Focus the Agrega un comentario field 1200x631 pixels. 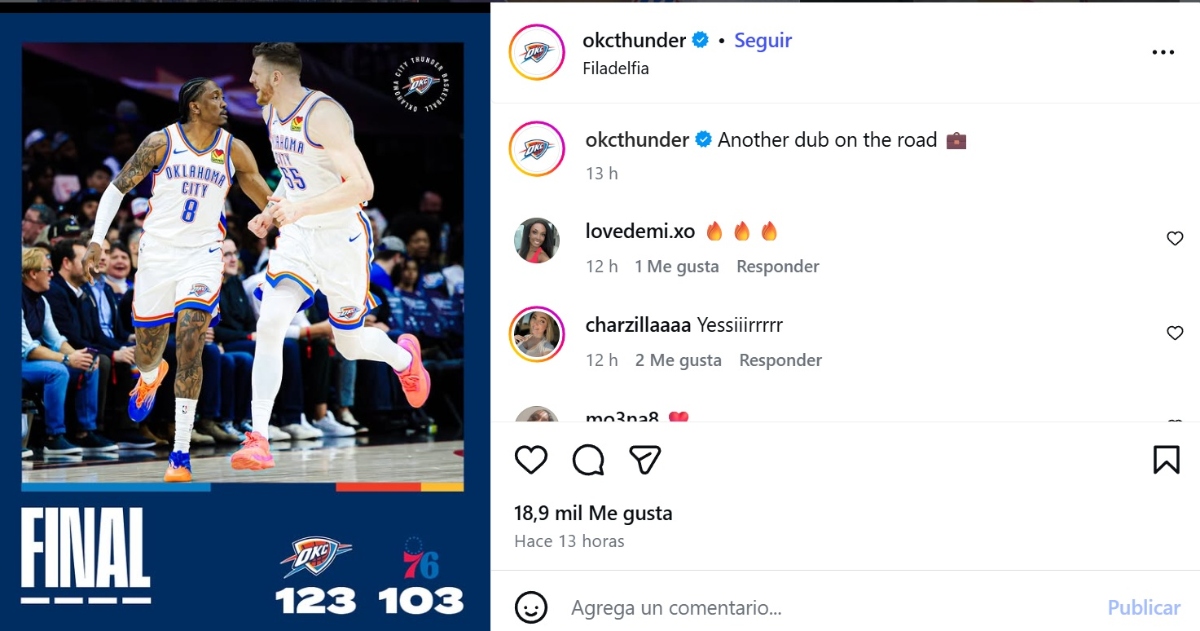click(x=830, y=607)
